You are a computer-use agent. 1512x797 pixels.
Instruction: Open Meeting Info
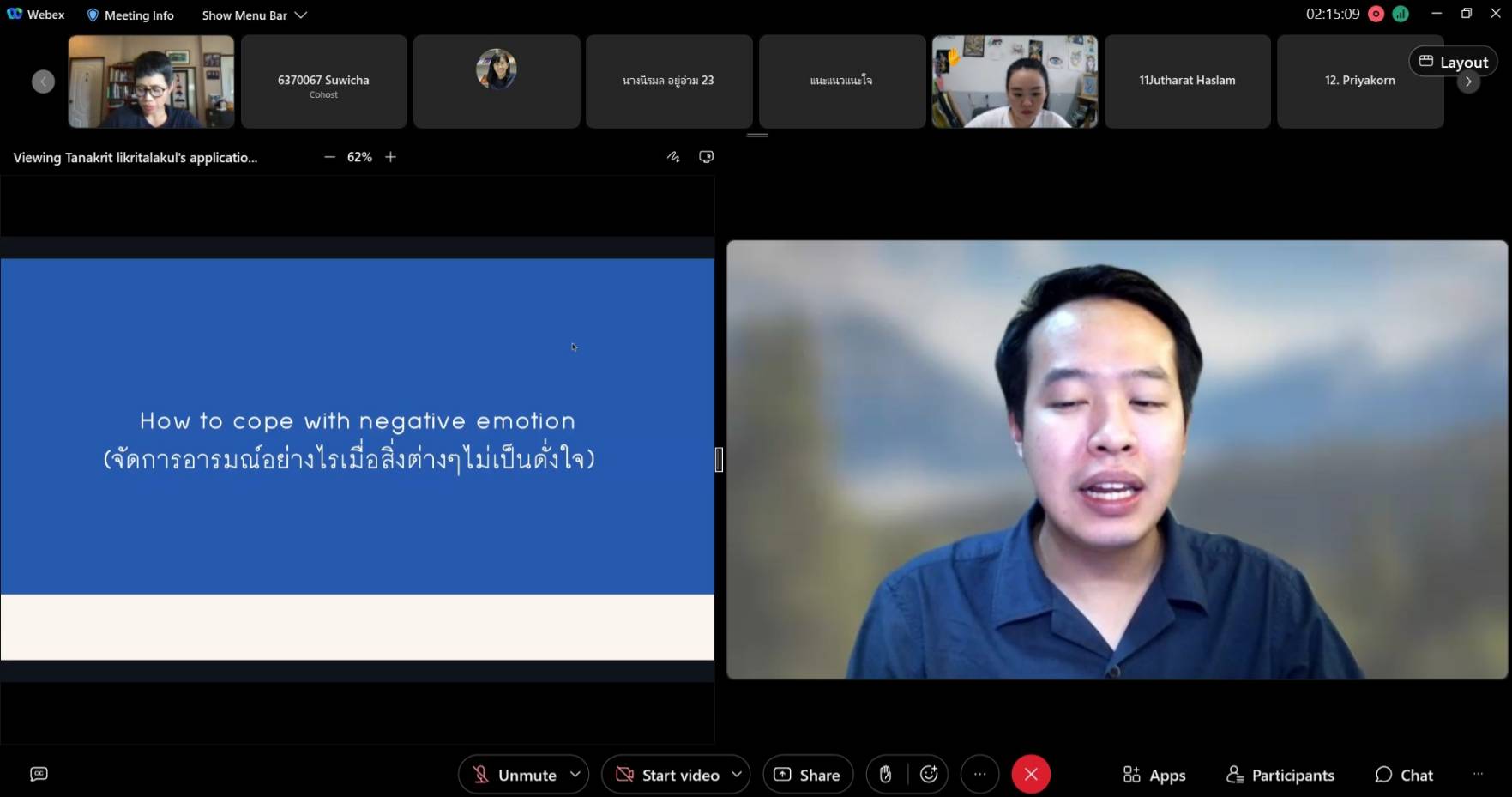(x=130, y=15)
